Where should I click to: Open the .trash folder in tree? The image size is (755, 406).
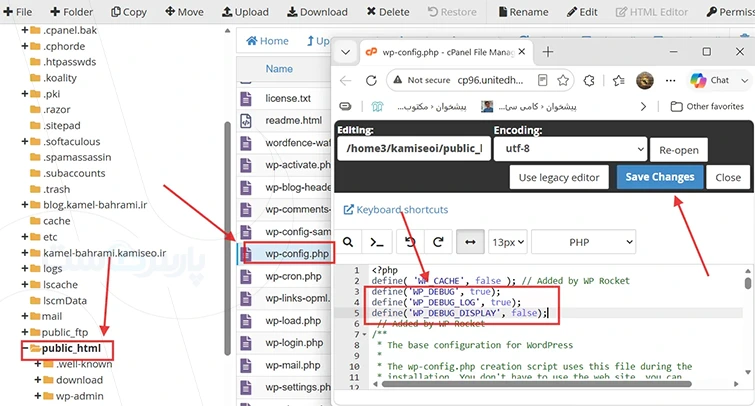click(x=56, y=189)
